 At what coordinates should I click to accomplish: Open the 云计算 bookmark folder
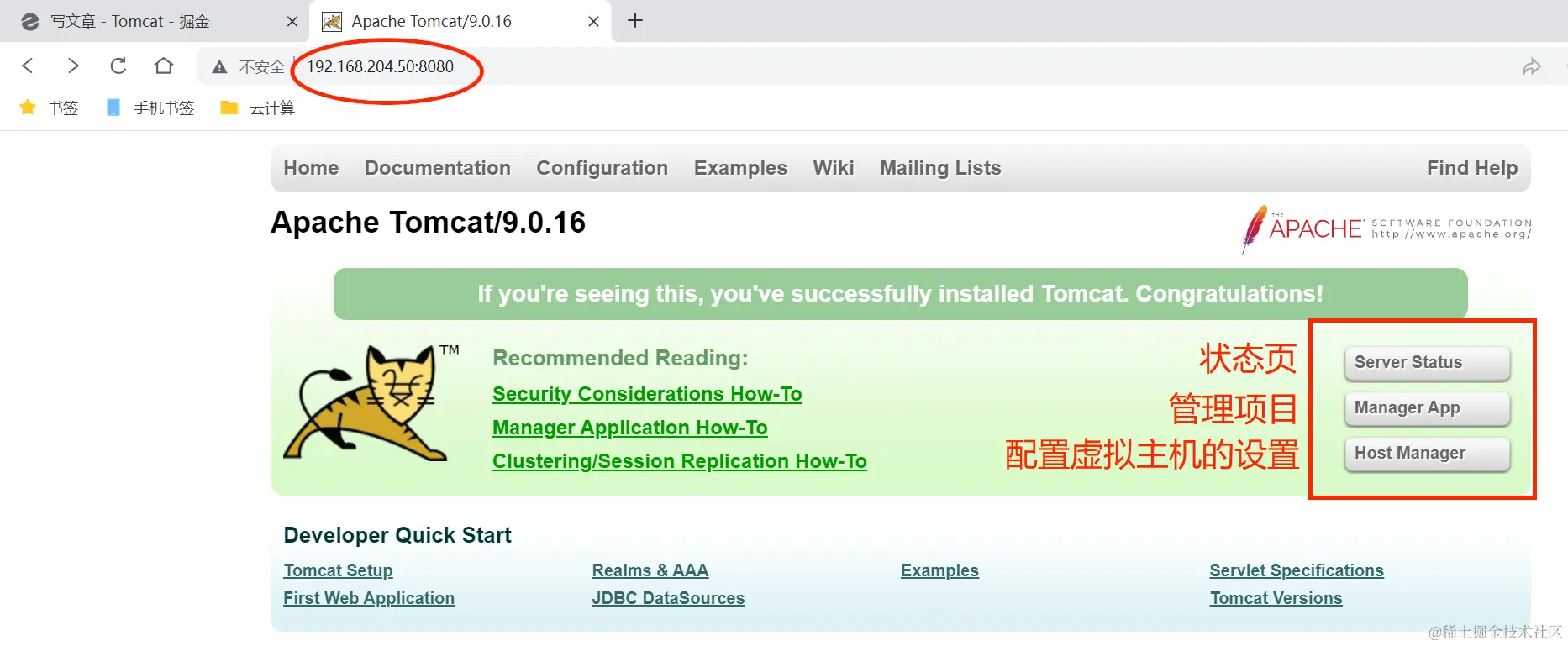tap(257, 108)
